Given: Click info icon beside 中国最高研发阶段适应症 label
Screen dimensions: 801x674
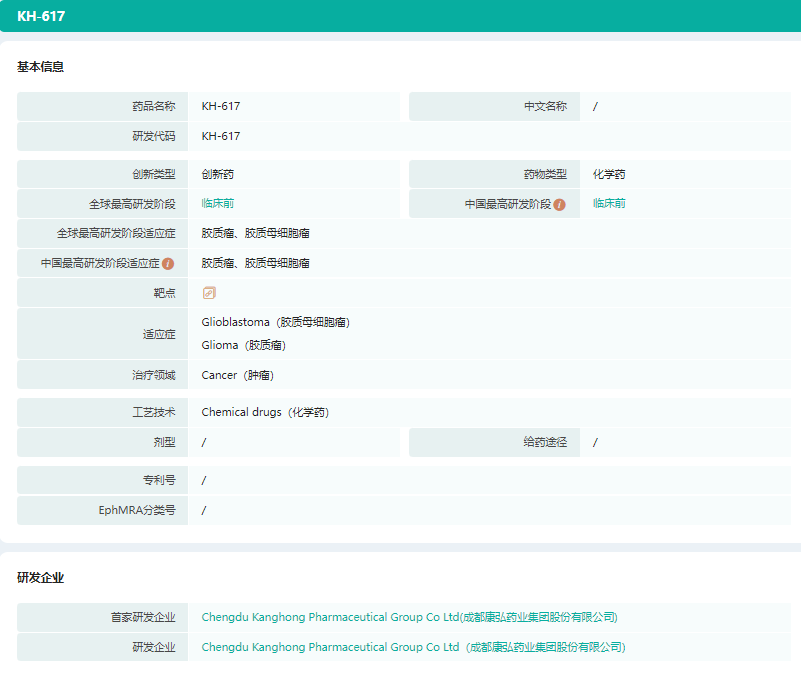Looking at the screenshot, I should pos(168,263).
